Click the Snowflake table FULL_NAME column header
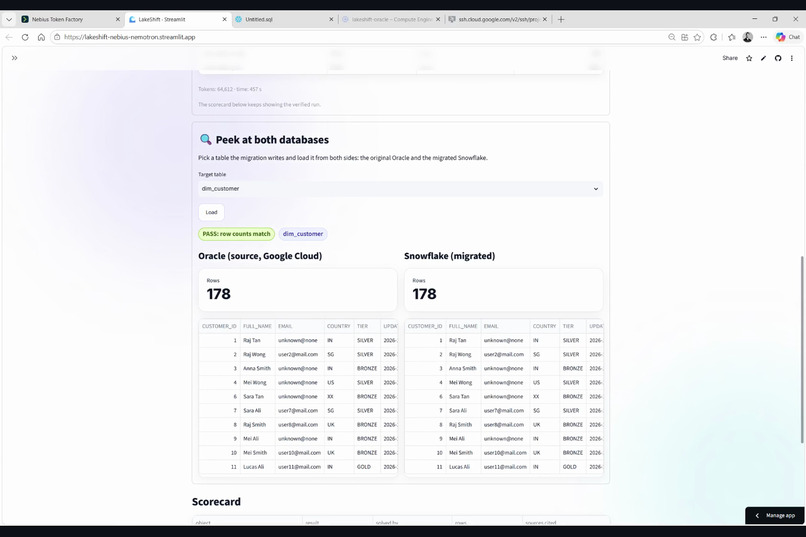Viewport: 806px width, 537px height. point(463,326)
